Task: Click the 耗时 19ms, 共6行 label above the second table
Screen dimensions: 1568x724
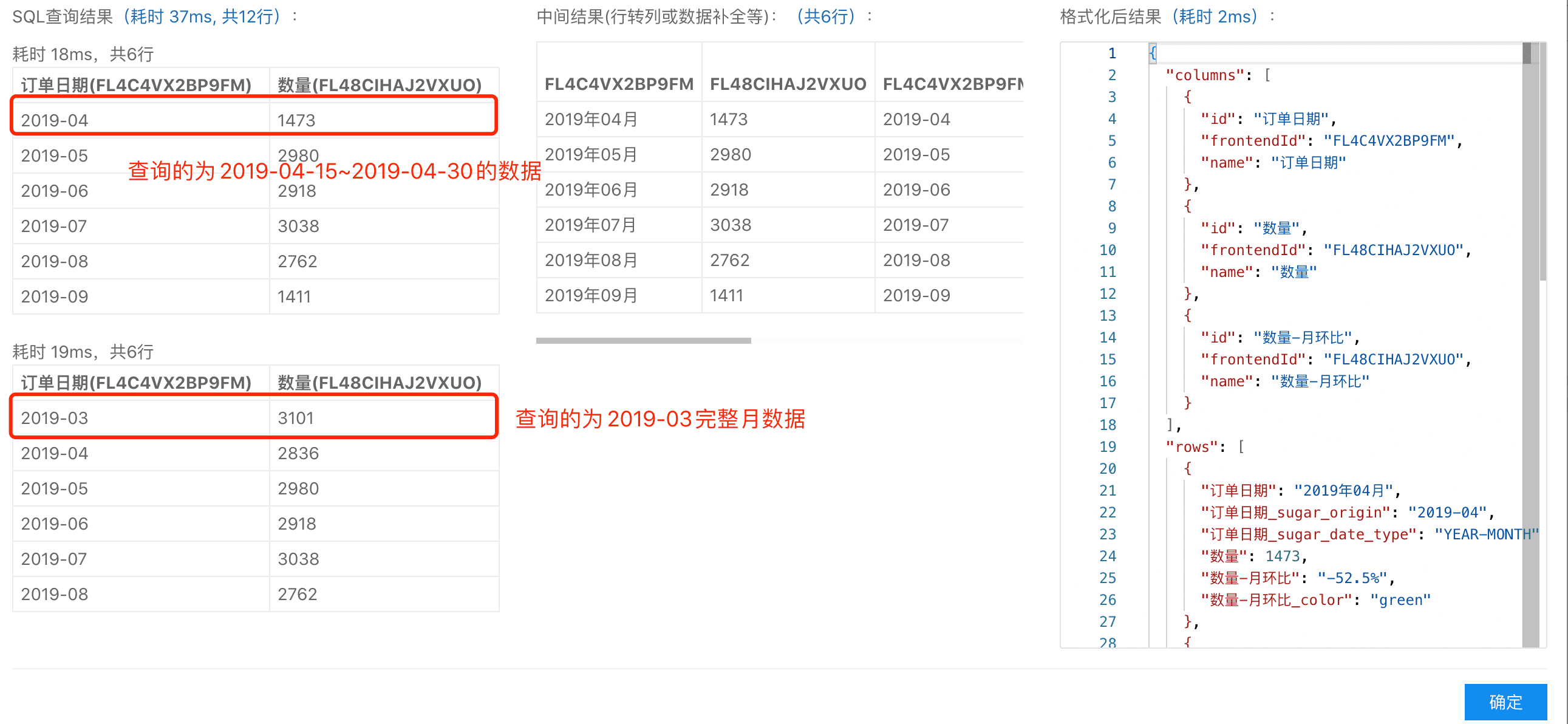Action: [x=83, y=351]
